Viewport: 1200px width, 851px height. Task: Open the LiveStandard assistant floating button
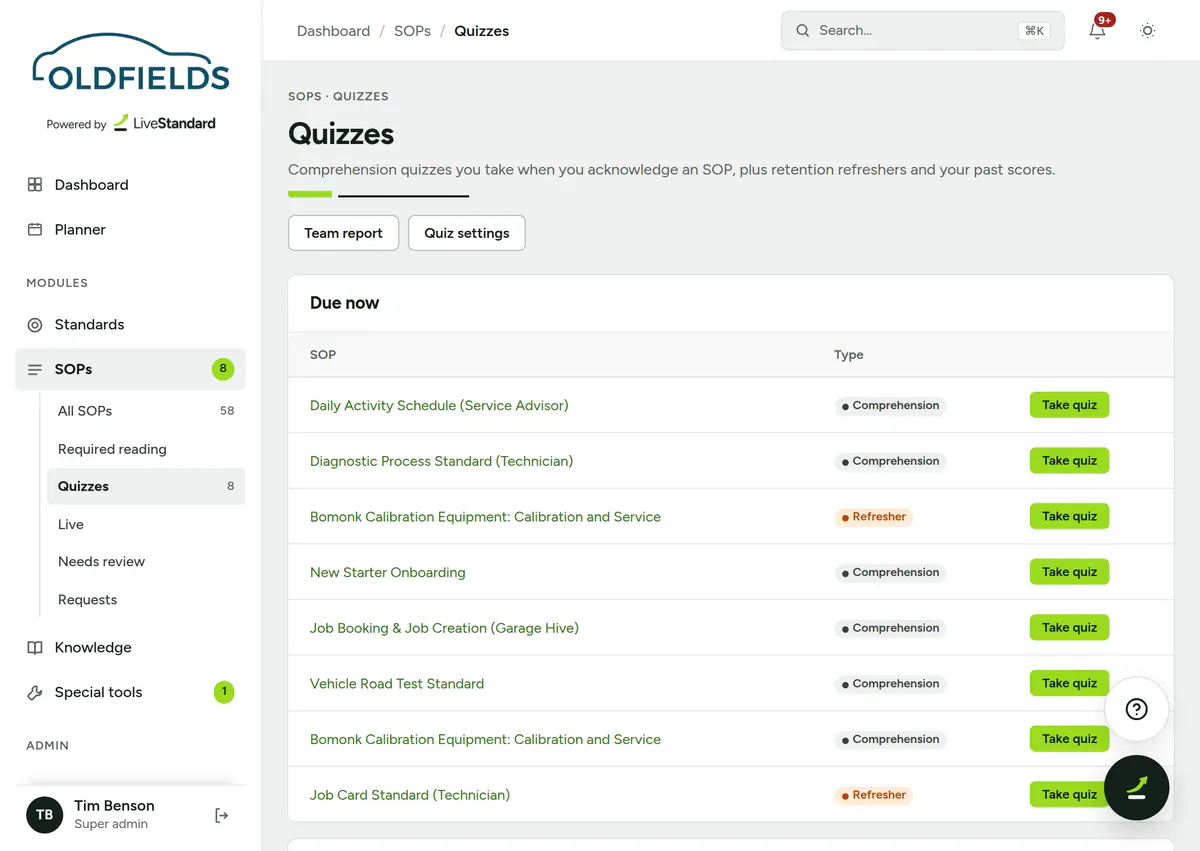tap(1137, 788)
